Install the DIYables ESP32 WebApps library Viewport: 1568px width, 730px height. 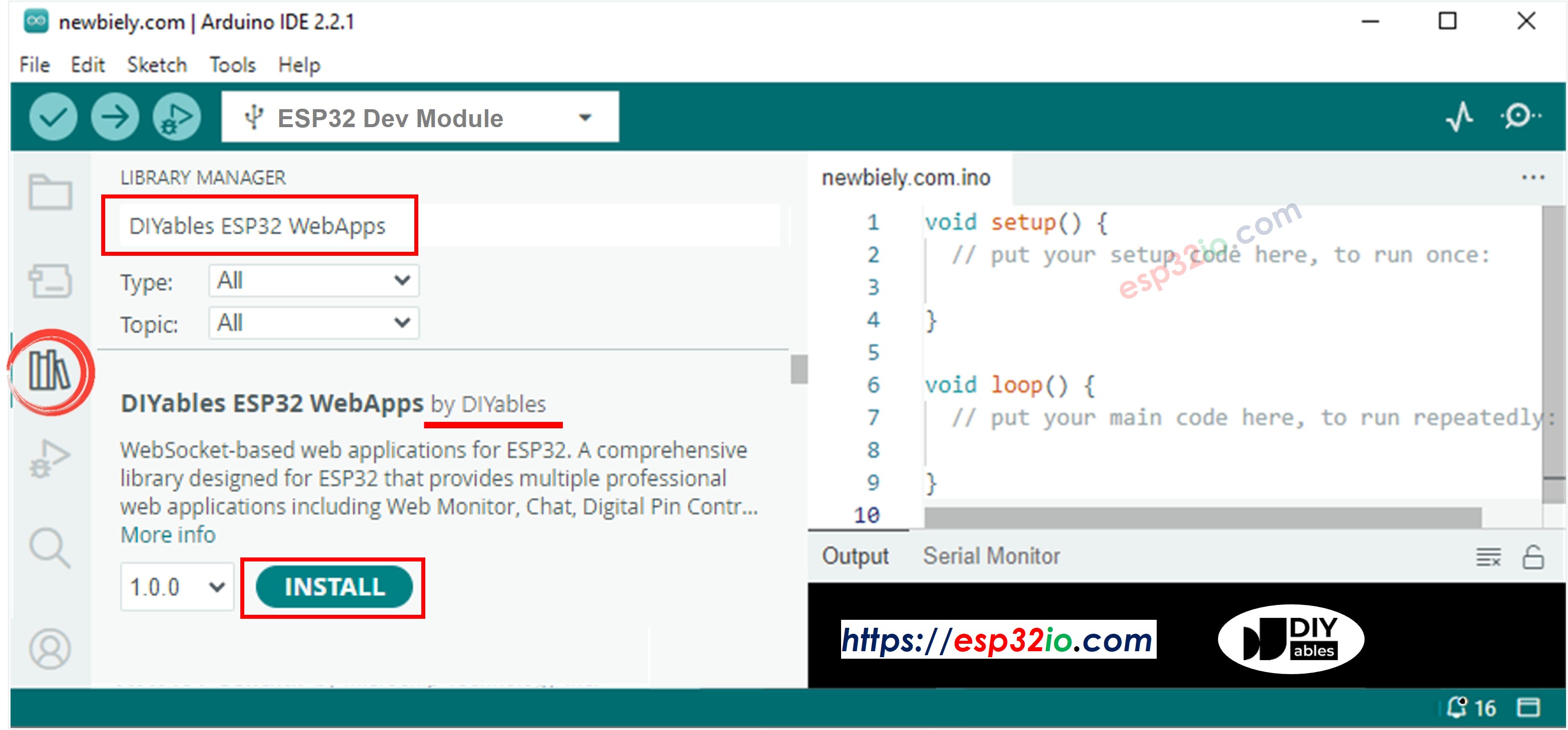tap(334, 586)
